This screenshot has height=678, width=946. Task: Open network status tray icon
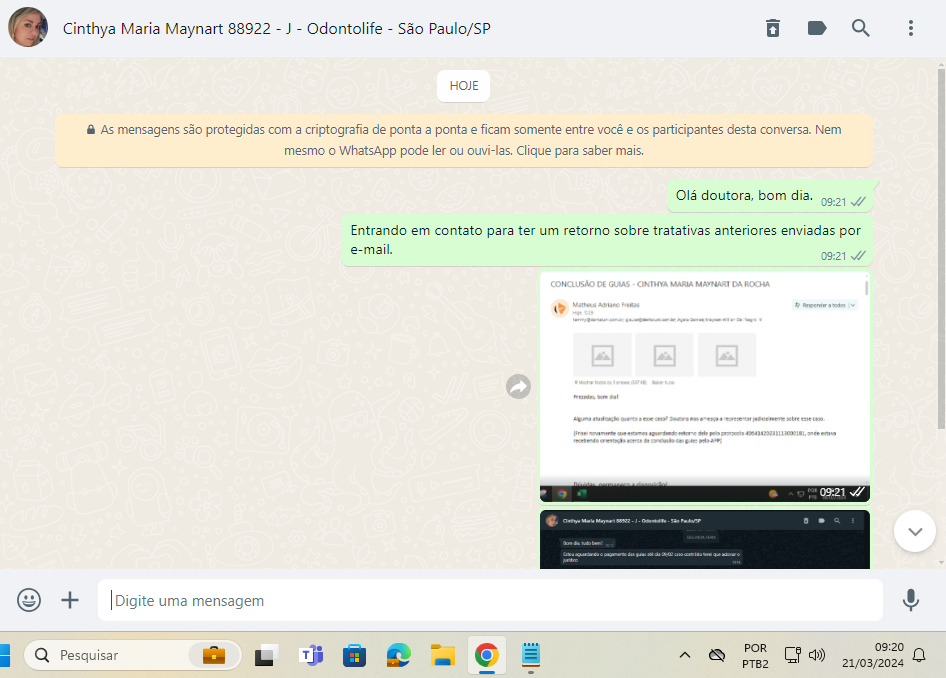click(x=792, y=655)
